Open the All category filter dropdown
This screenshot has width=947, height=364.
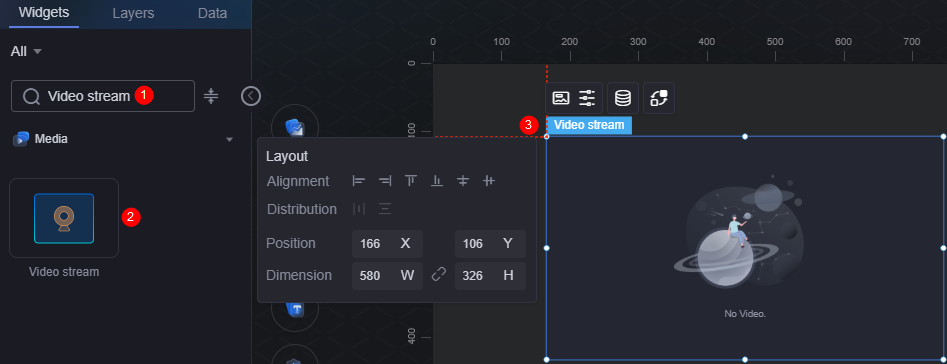click(26, 51)
